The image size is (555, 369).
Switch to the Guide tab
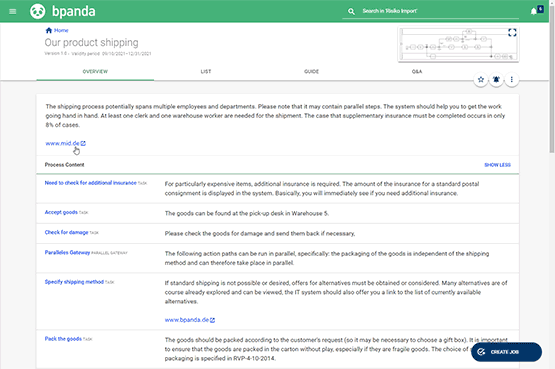point(311,71)
